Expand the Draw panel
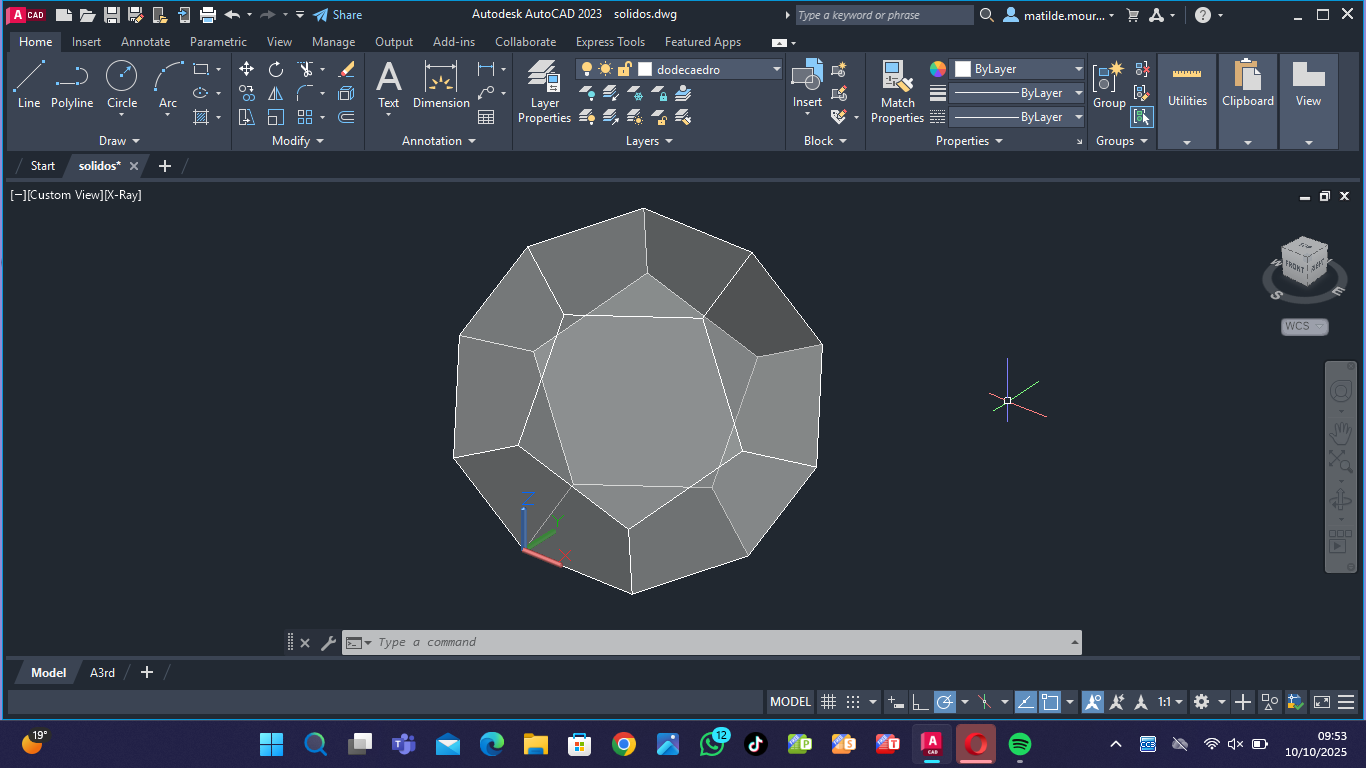Image resolution: width=1366 pixels, height=768 pixels. tap(119, 141)
